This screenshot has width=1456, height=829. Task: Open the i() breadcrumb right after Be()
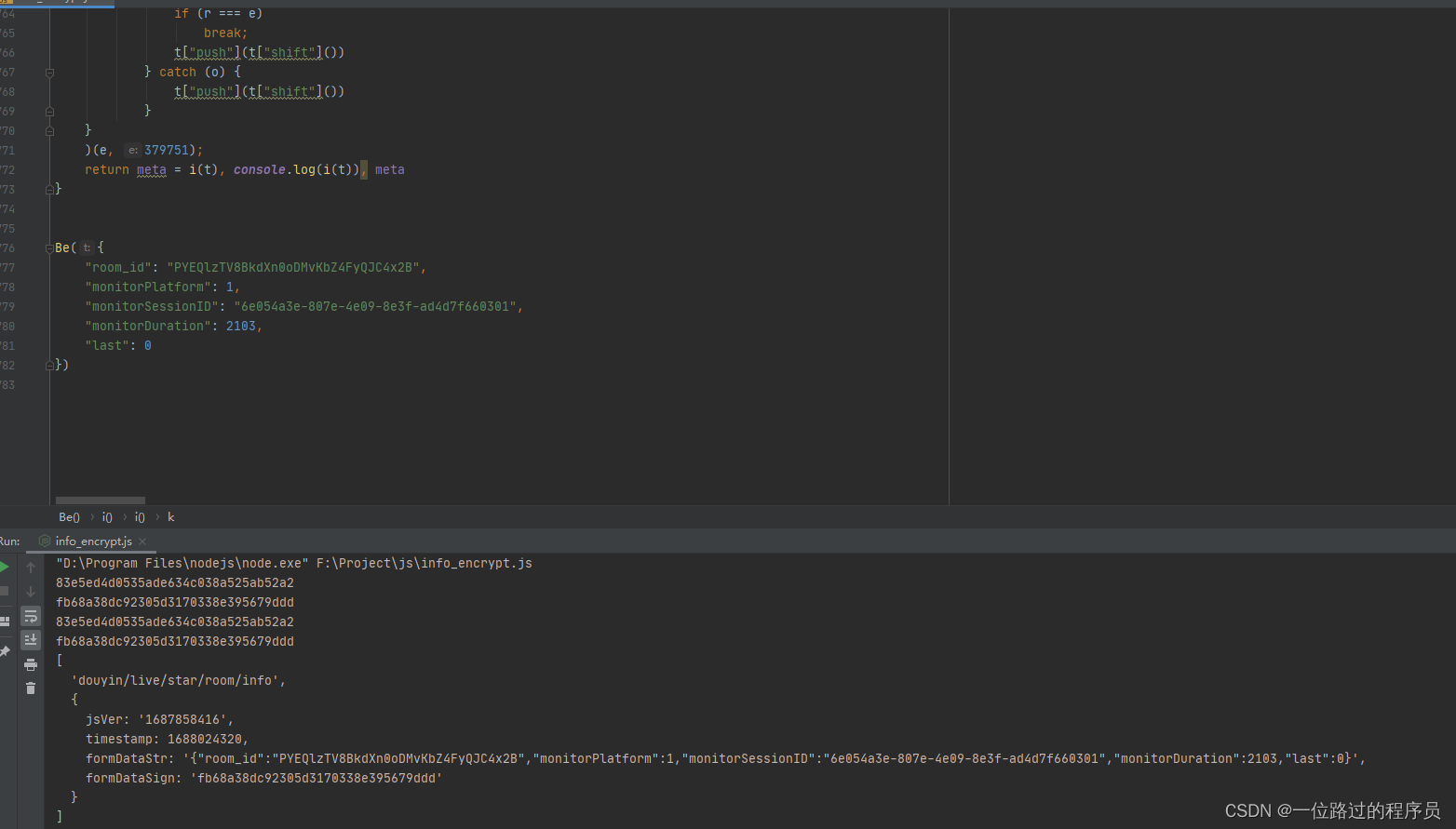(x=107, y=517)
